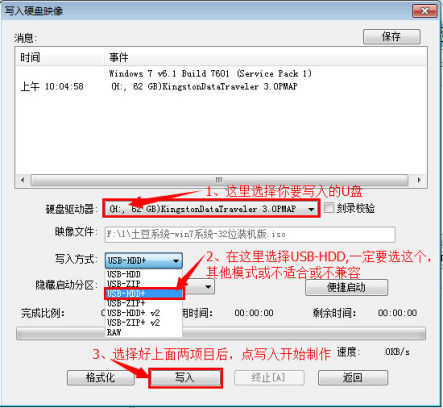
Task: Expand the 写入方式 write method combo box
Action: [144, 260]
